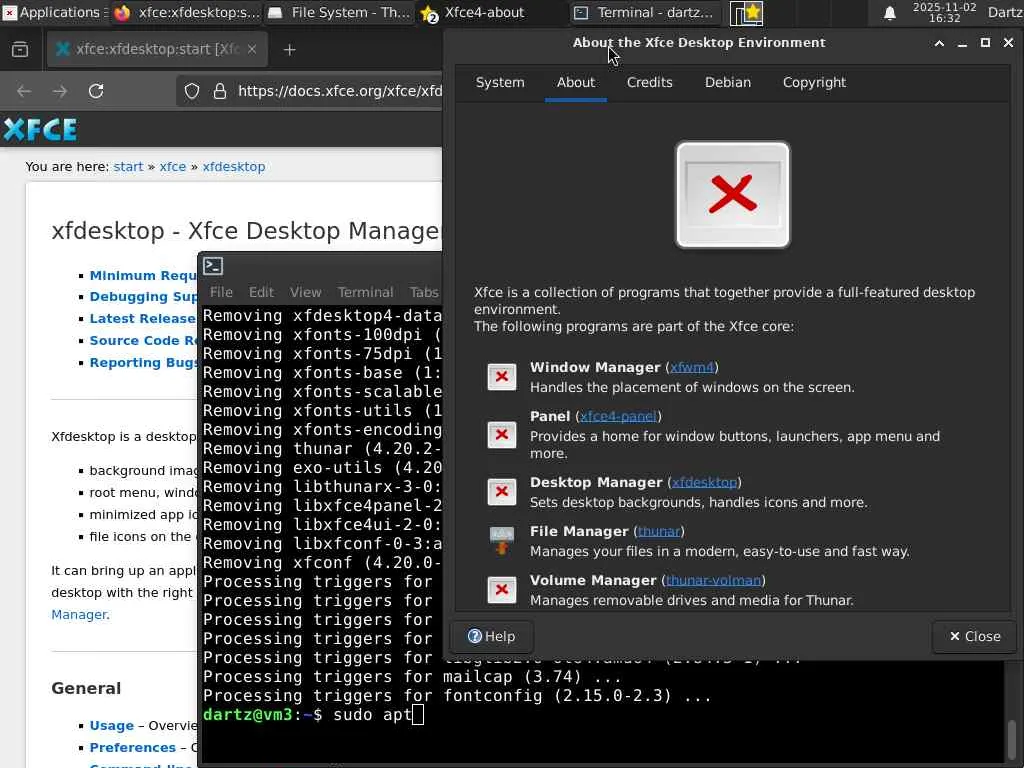Image resolution: width=1024 pixels, height=768 pixels.
Task: Open the Debian tab
Action: 728,83
